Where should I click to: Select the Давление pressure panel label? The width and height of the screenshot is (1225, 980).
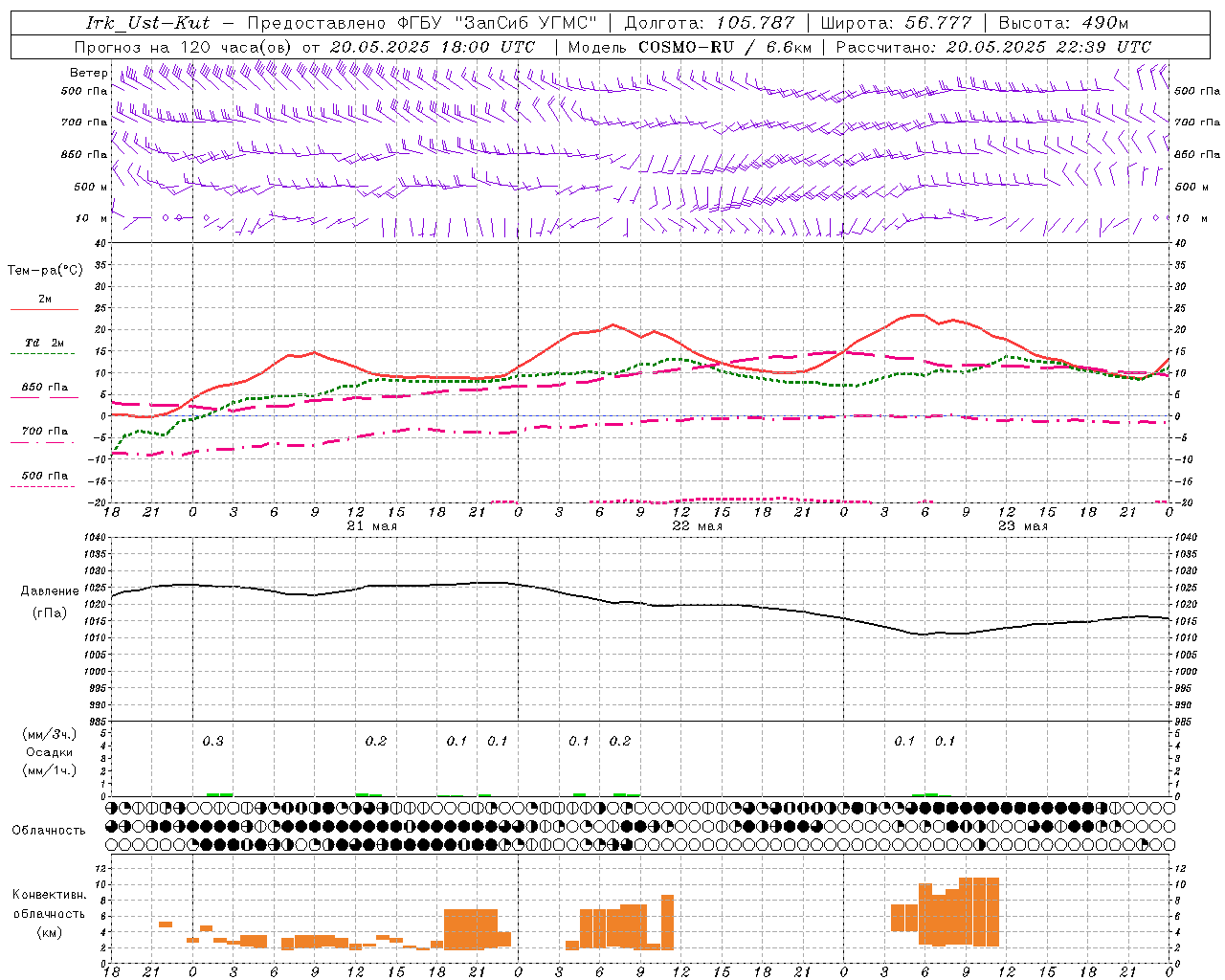(x=50, y=591)
